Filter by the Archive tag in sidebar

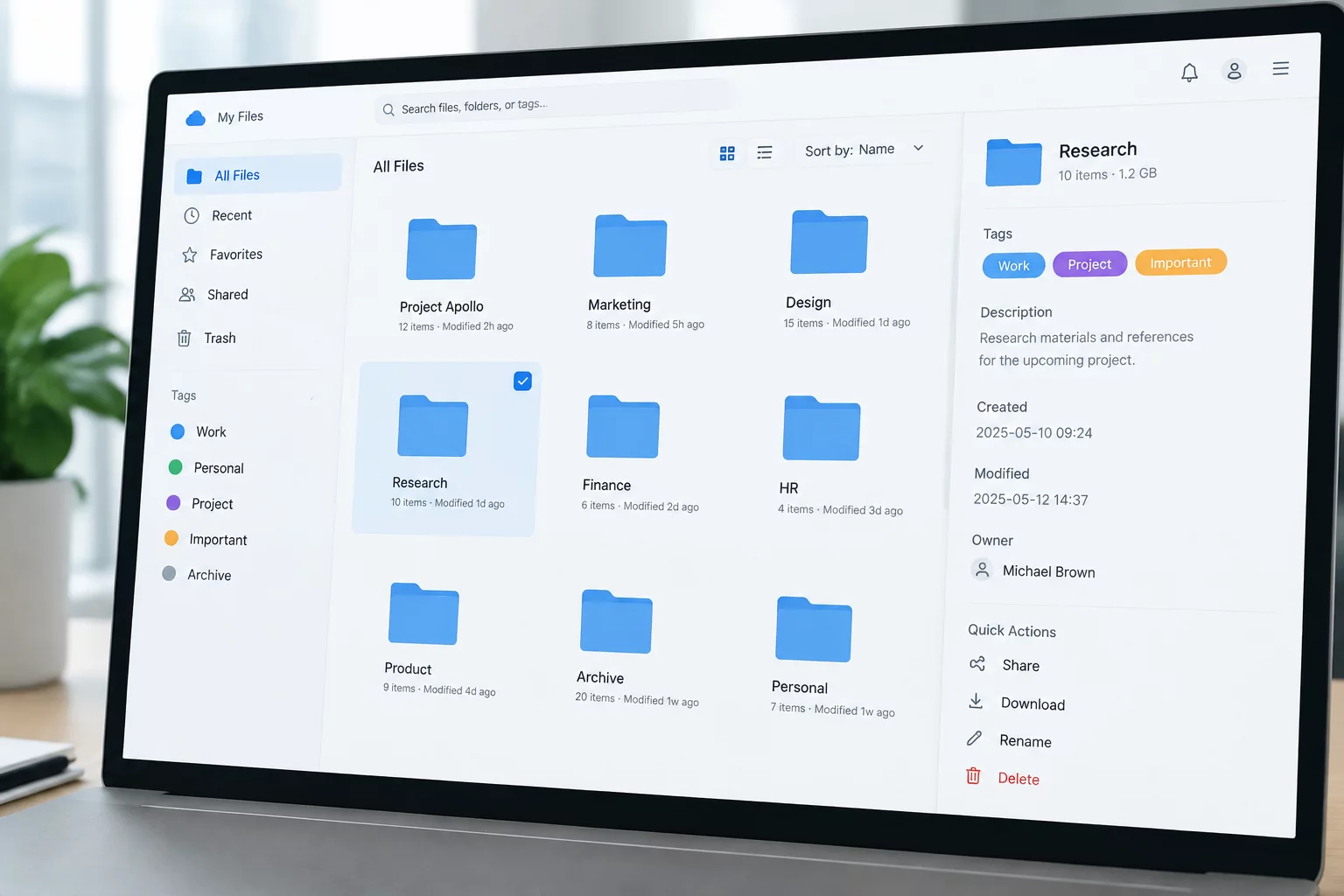198,575
